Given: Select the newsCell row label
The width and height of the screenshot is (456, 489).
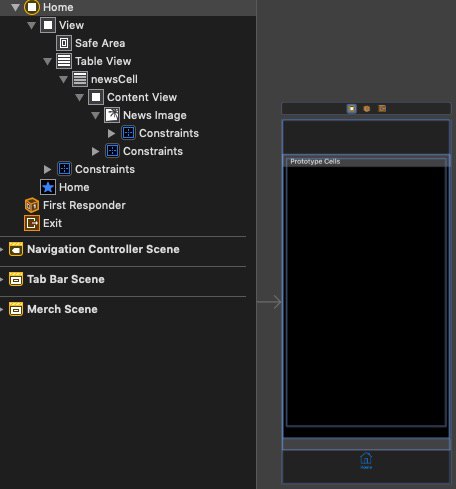Looking at the screenshot, I should [x=114, y=79].
